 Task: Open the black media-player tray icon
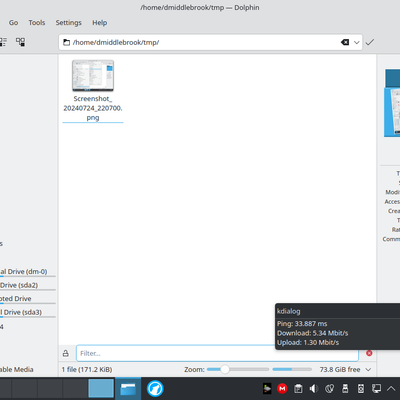267,388
